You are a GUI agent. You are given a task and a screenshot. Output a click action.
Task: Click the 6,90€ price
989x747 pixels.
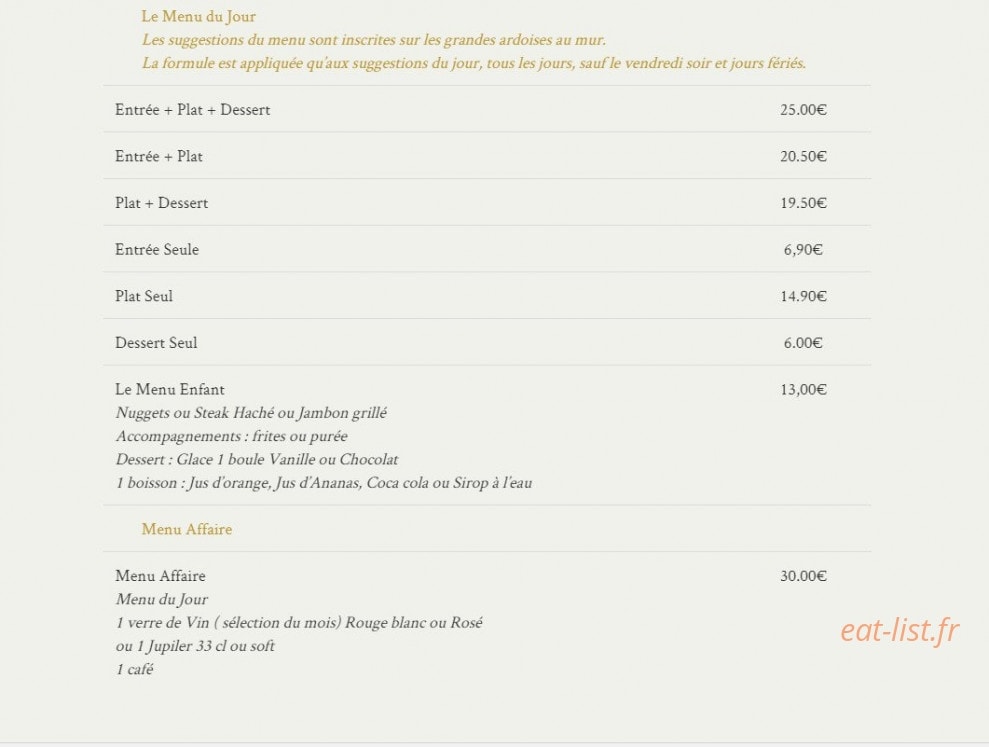coord(803,250)
